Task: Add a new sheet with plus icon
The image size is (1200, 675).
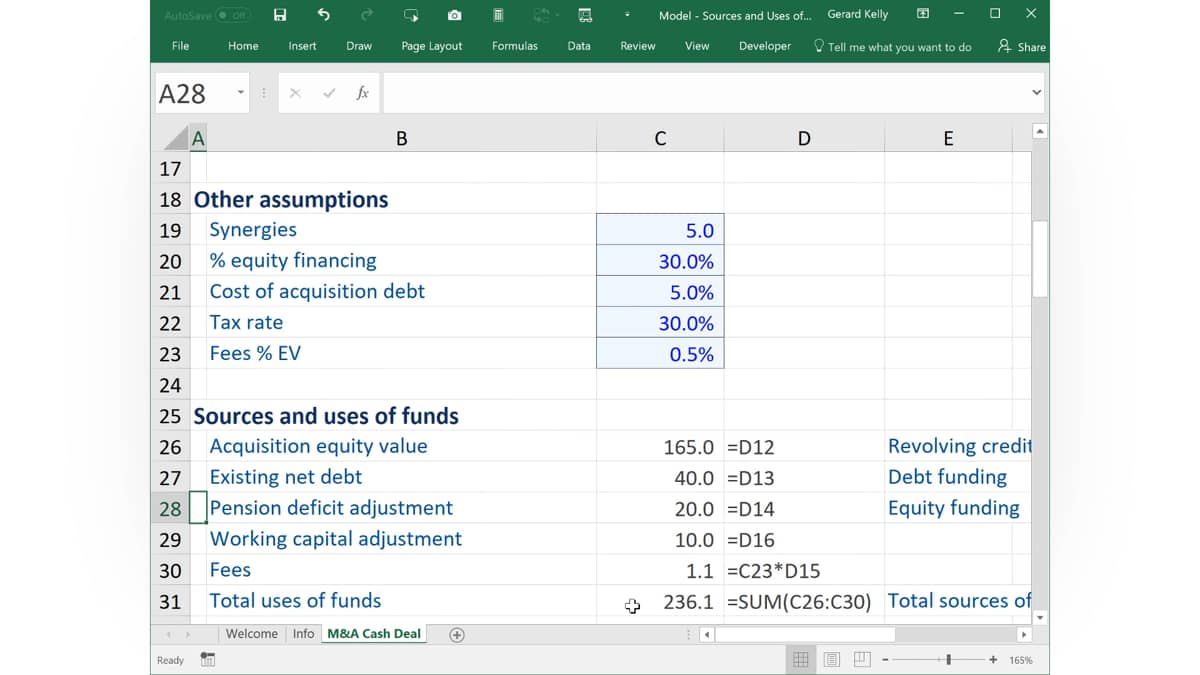Action: tap(457, 634)
